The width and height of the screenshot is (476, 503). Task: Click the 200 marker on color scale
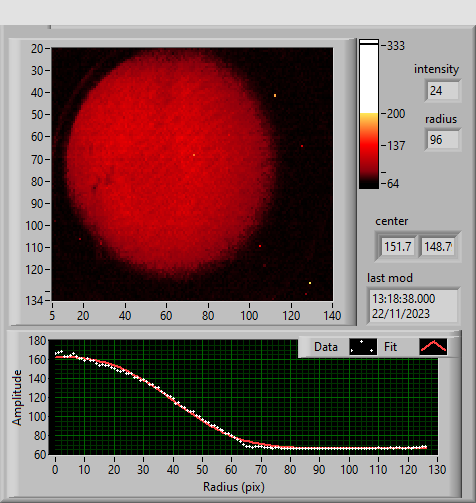click(395, 114)
